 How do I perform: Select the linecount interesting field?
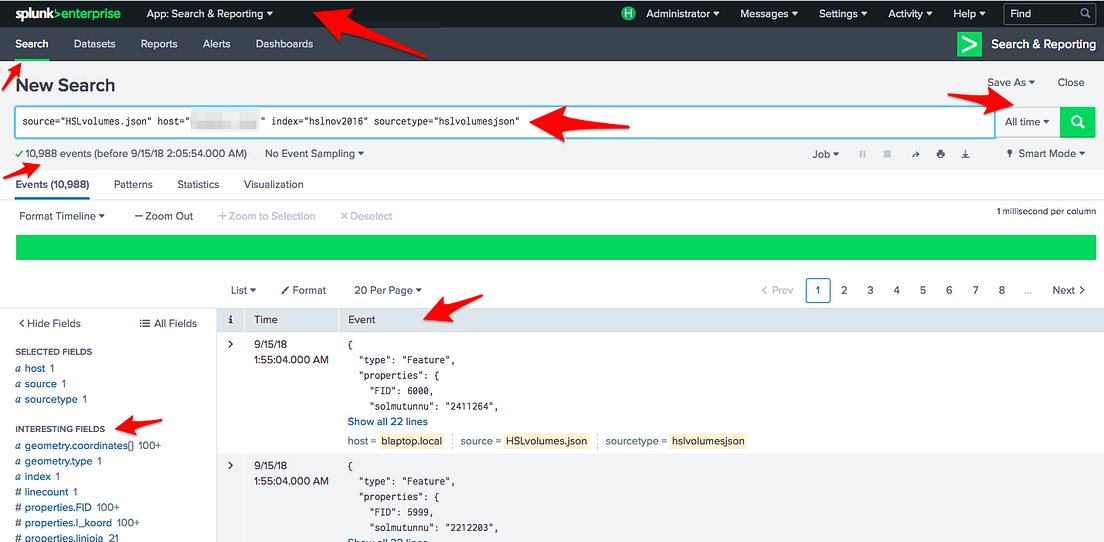tap(46, 492)
